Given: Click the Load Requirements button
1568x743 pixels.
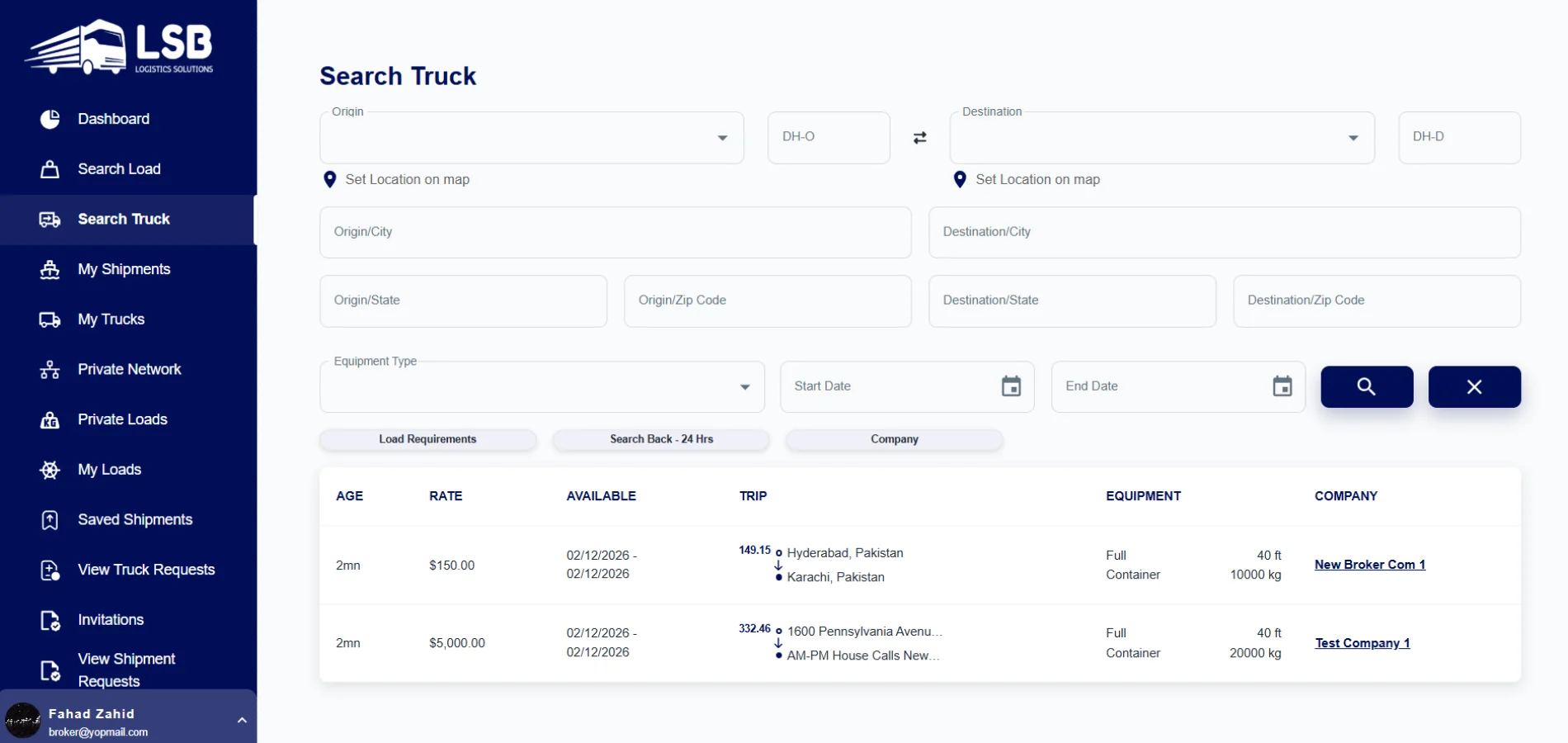Looking at the screenshot, I should point(427,439).
